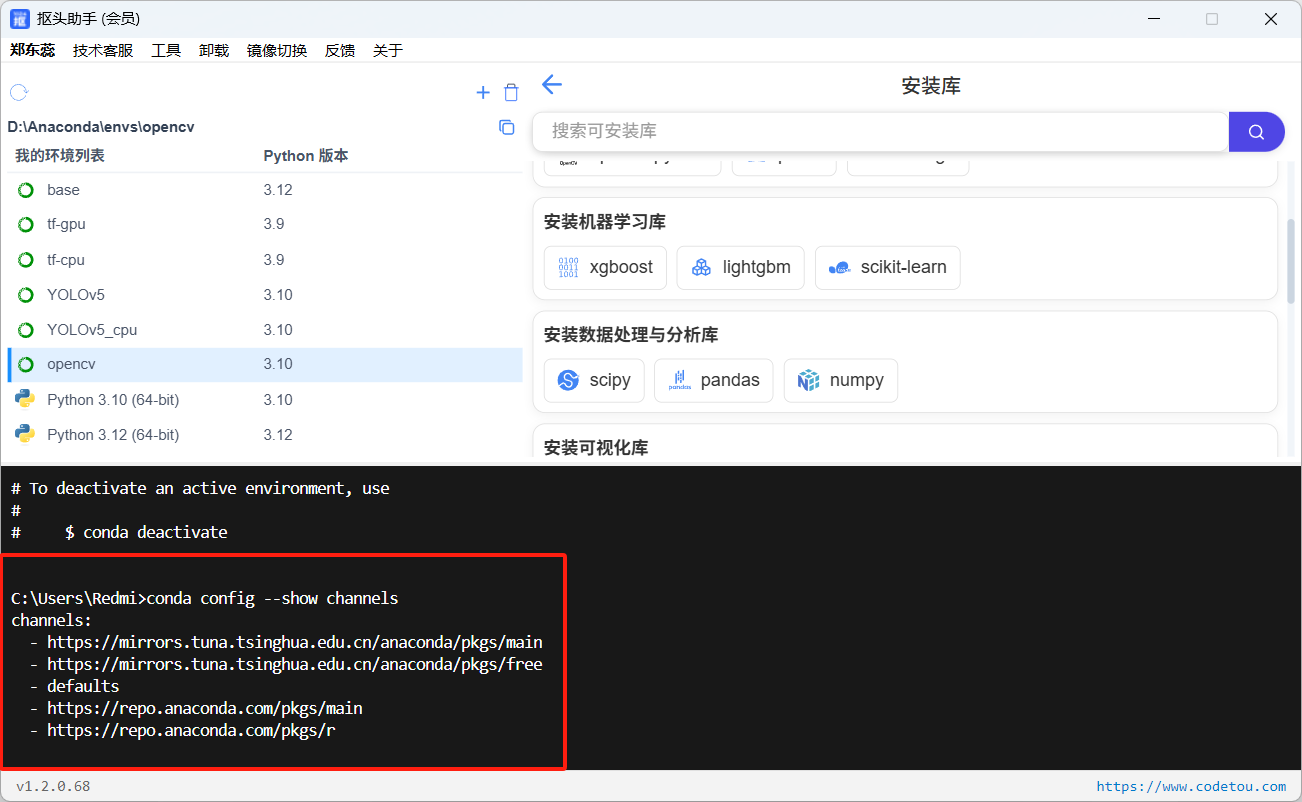Image resolution: width=1302 pixels, height=802 pixels.
Task: Open the 工具 menu
Action: [166, 50]
